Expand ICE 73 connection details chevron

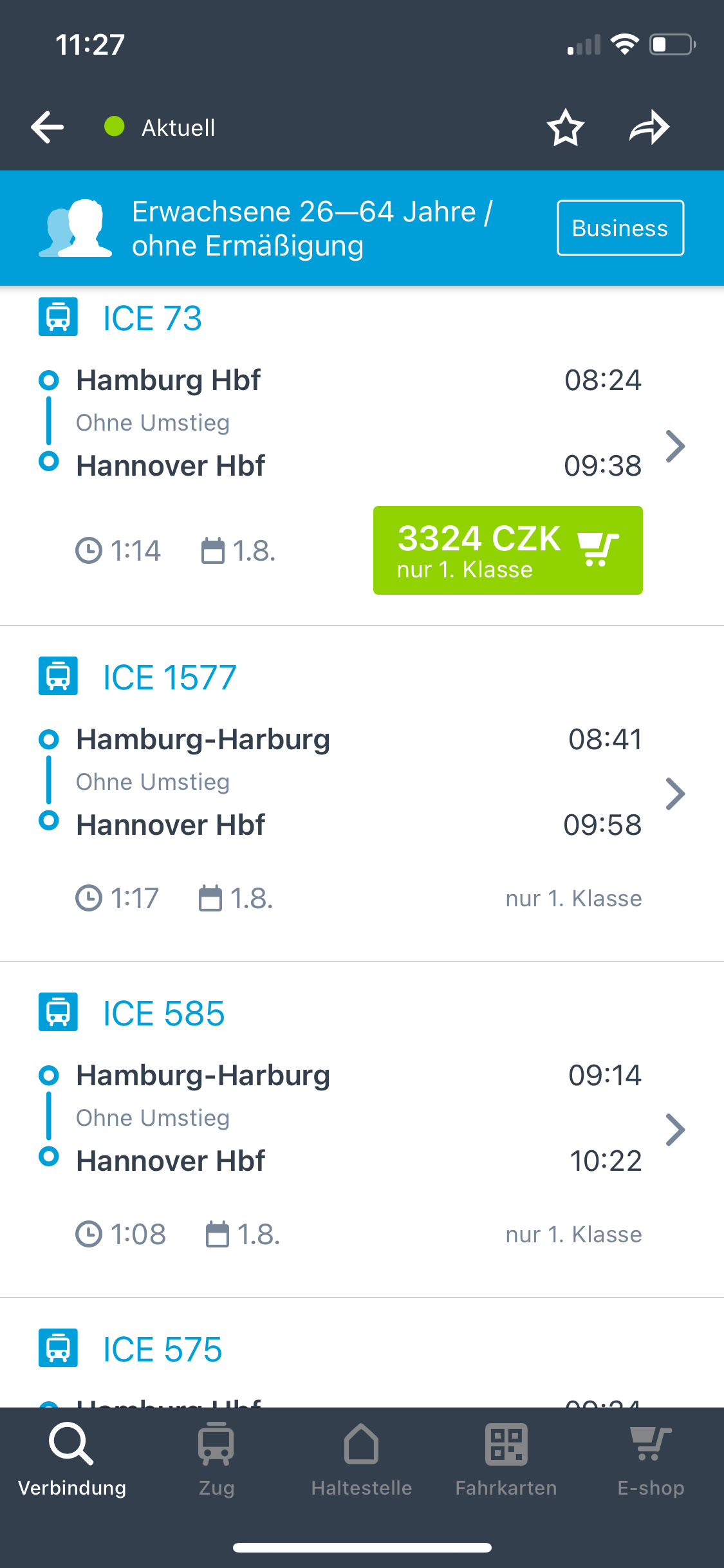[675, 446]
